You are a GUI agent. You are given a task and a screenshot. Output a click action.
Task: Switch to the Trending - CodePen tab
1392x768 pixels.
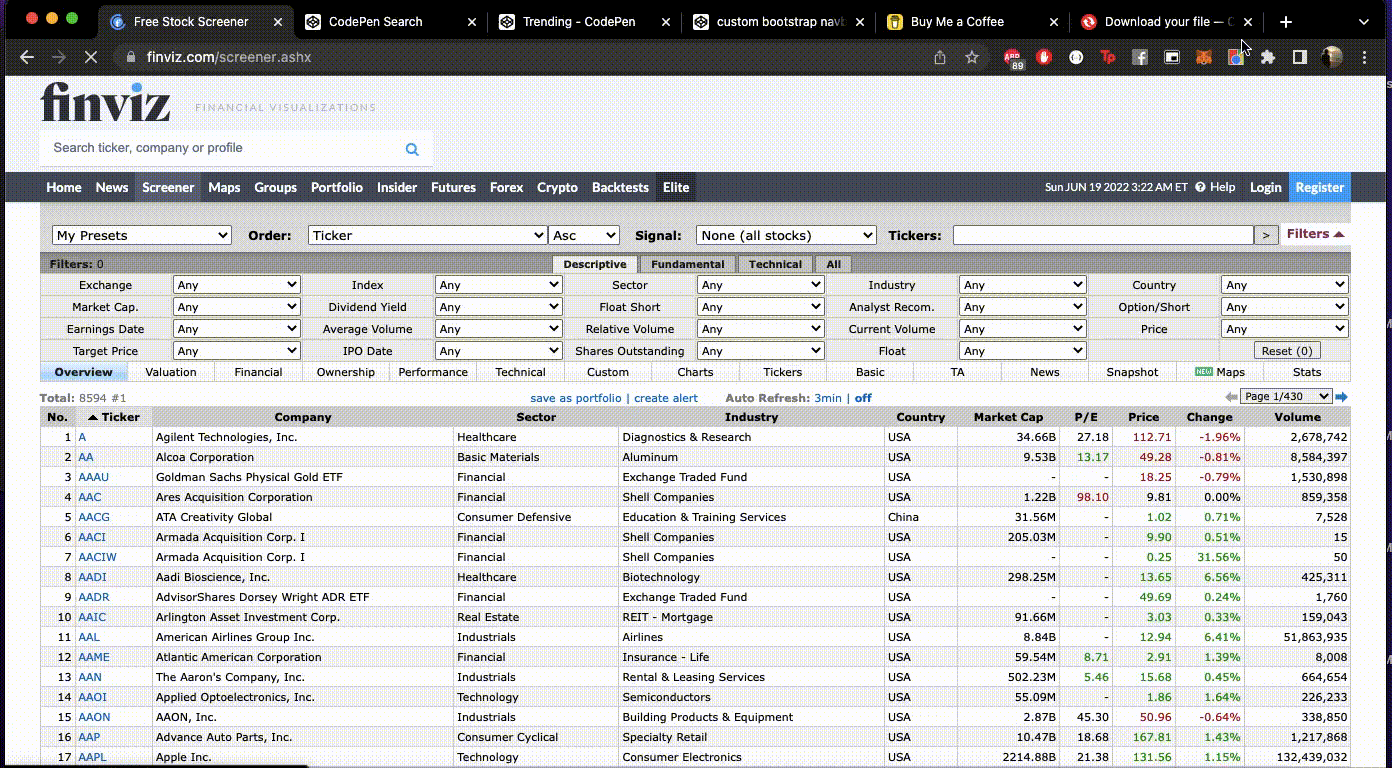pos(579,21)
